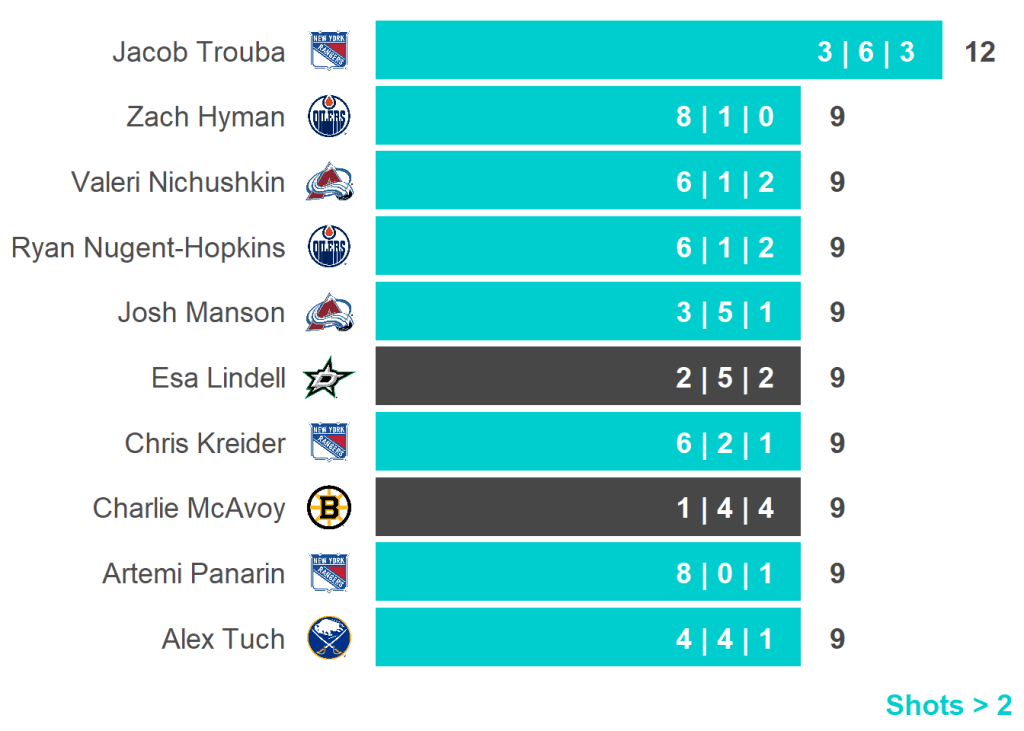Click Esa Lindell's dark gray bar
Image resolution: width=1024 pixels, height=731 pixels.
[587, 378]
